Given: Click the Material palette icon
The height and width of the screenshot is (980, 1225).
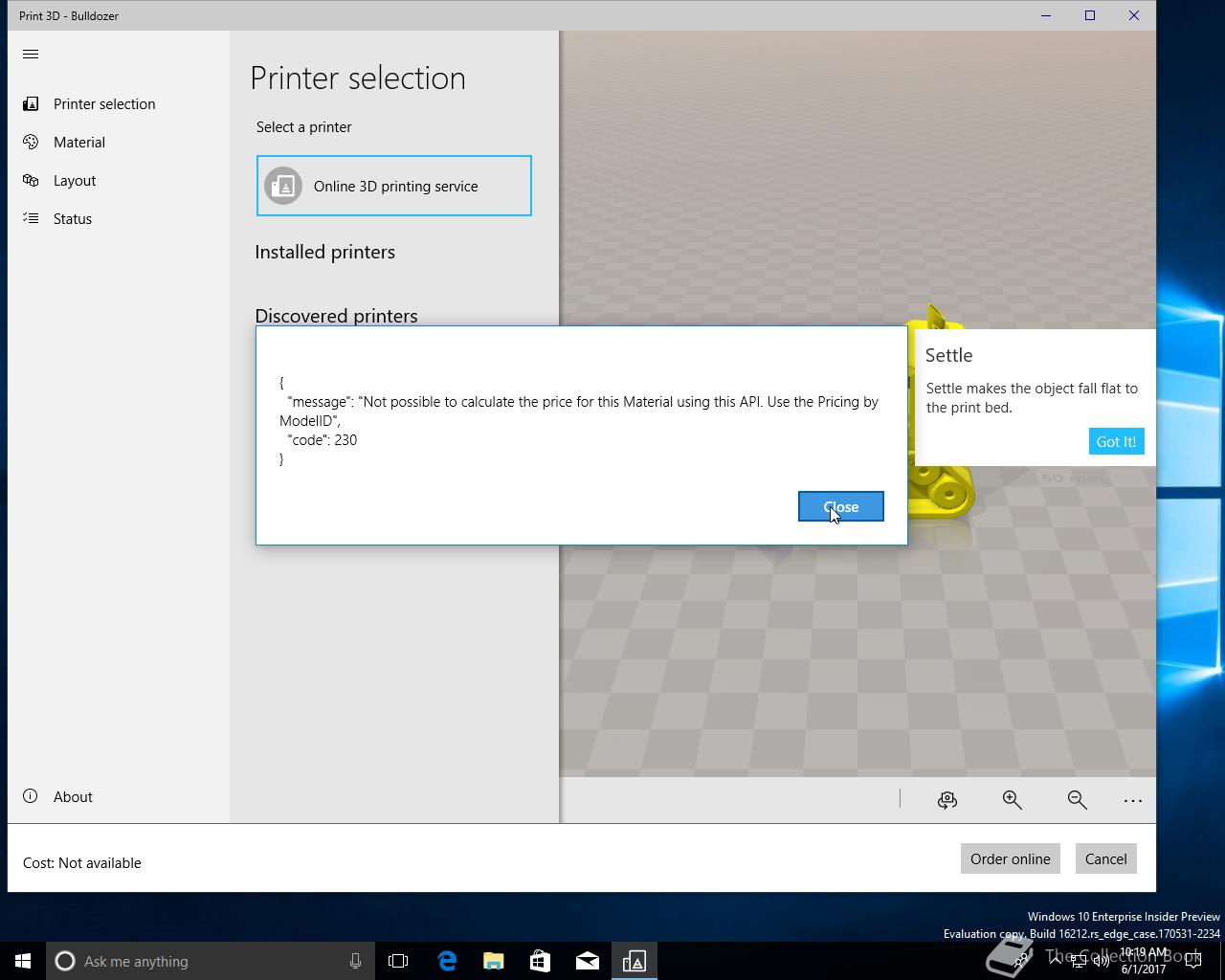Looking at the screenshot, I should 31,142.
